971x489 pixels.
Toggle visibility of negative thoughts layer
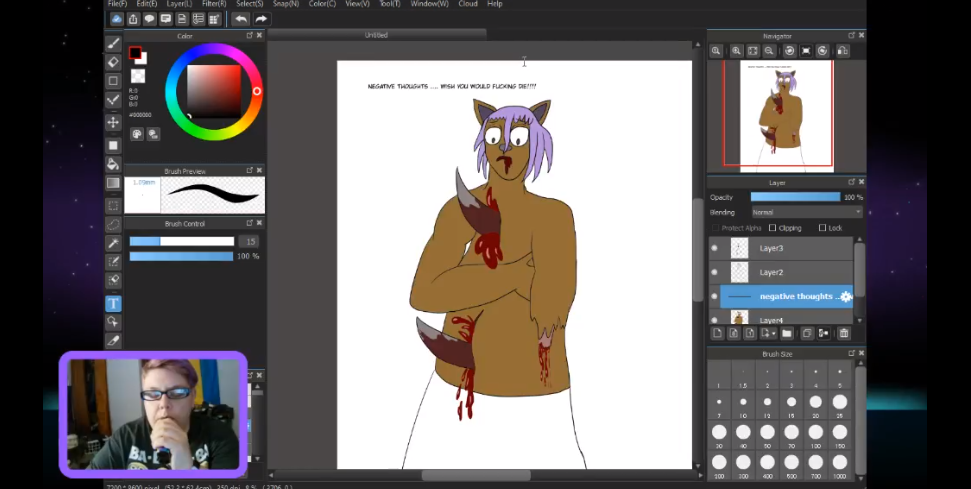click(x=714, y=296)
